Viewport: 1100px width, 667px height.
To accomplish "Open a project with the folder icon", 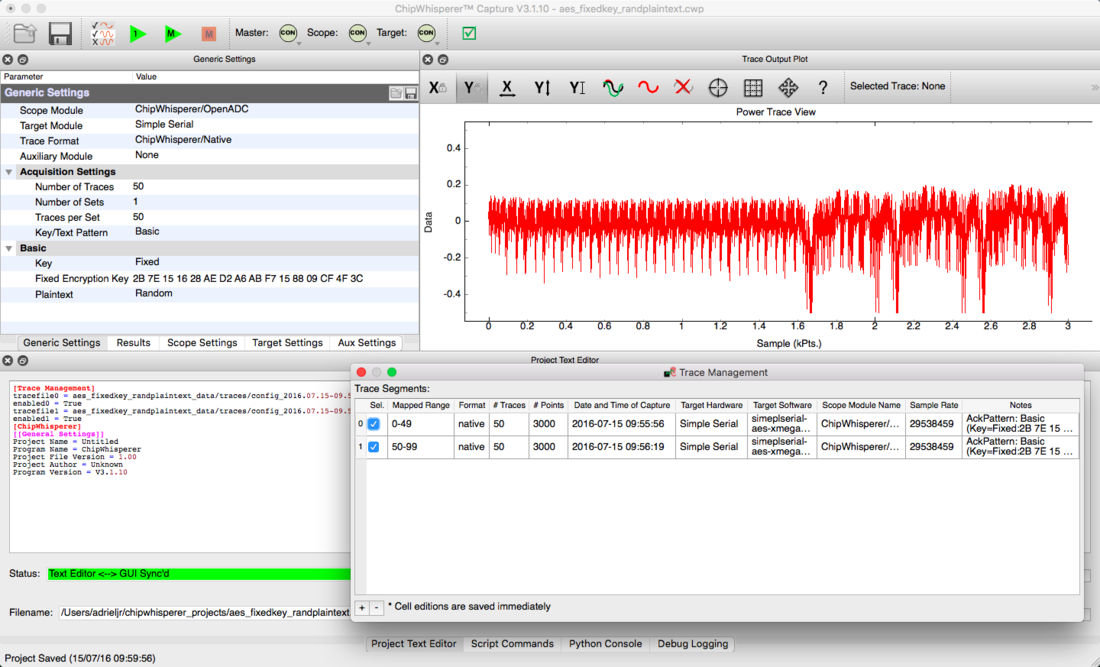I will (25, 34).
